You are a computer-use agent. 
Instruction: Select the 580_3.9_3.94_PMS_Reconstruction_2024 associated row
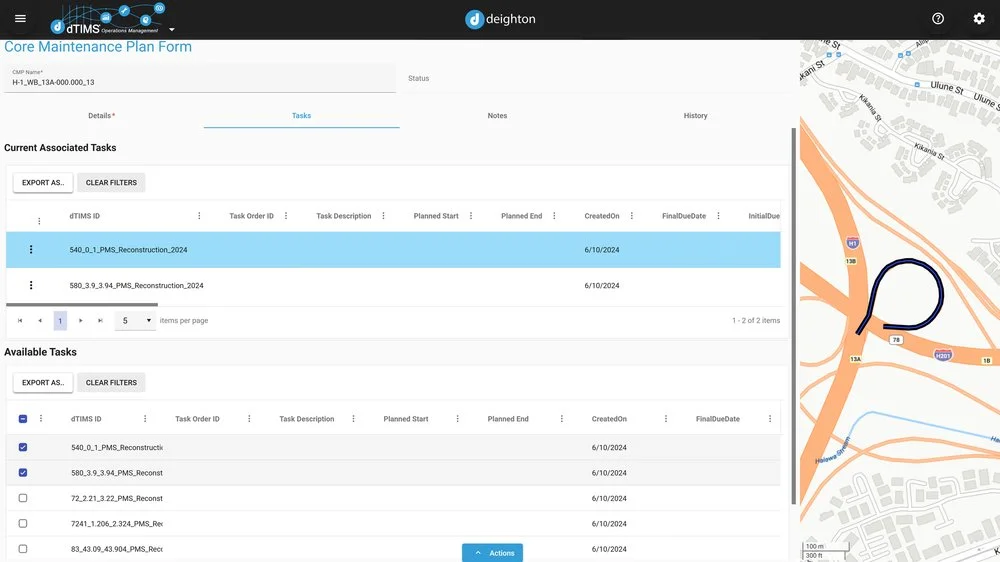point(393,285)
